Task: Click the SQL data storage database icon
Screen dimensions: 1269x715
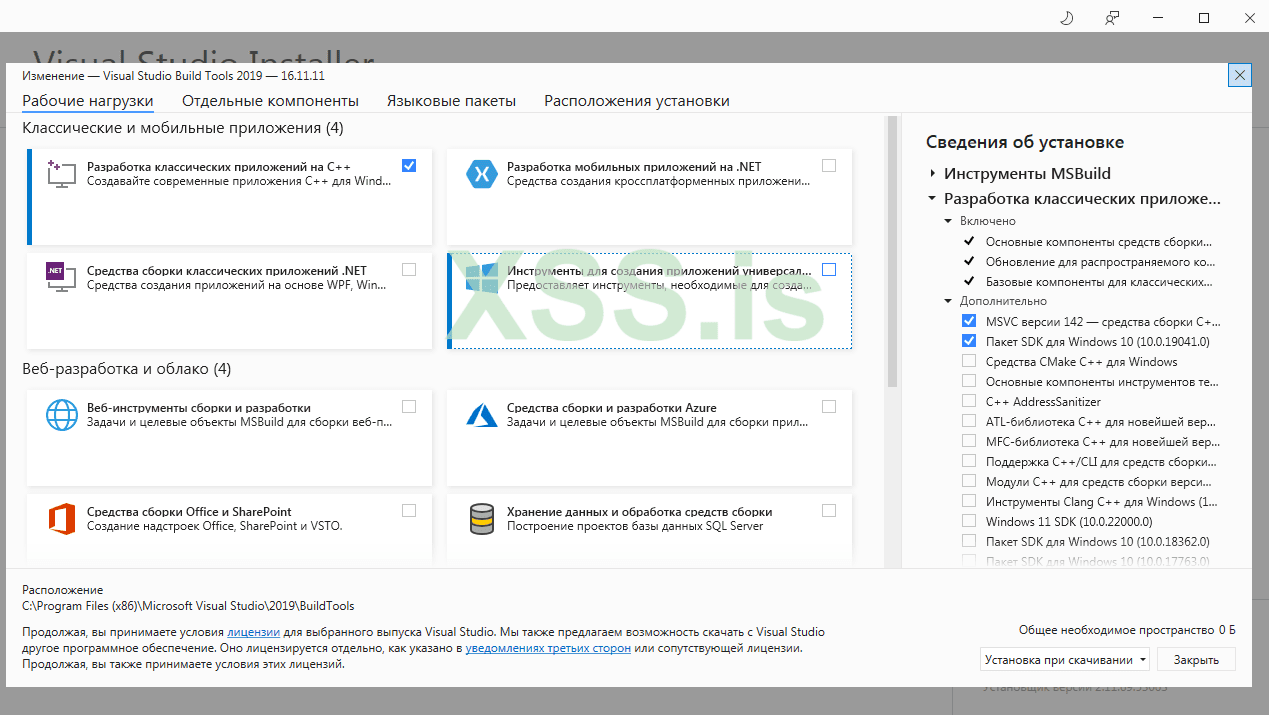Action: (482, 519)
